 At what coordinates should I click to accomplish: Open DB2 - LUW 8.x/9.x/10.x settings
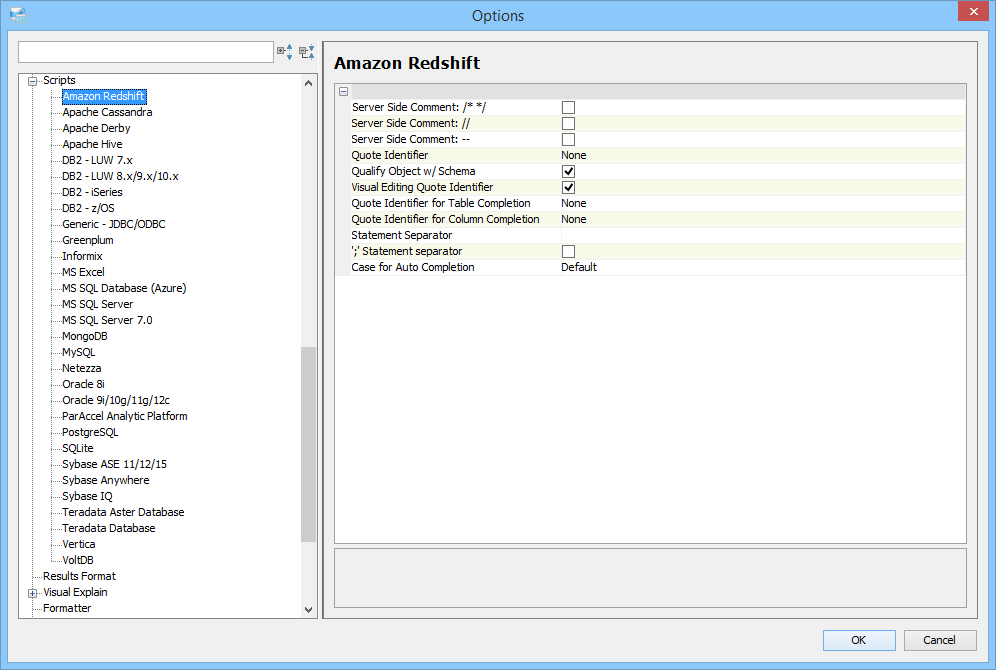(120, 176)
